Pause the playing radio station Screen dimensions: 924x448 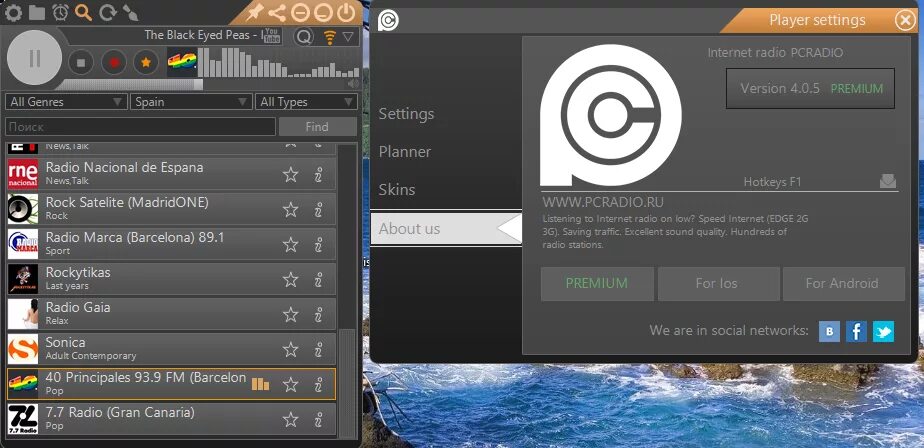[x=34, y=58]
